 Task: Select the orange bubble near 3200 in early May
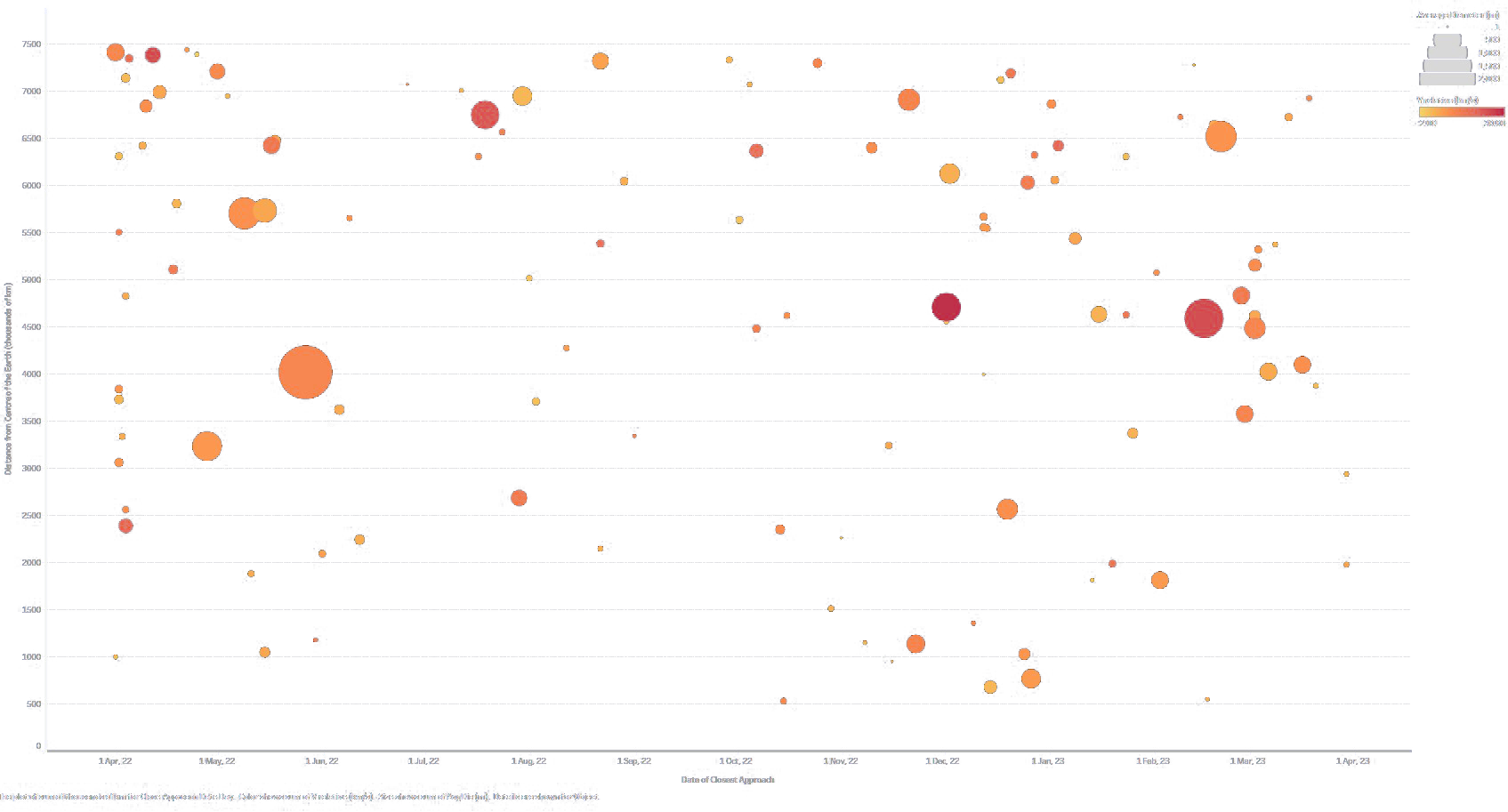pos(207,446)
